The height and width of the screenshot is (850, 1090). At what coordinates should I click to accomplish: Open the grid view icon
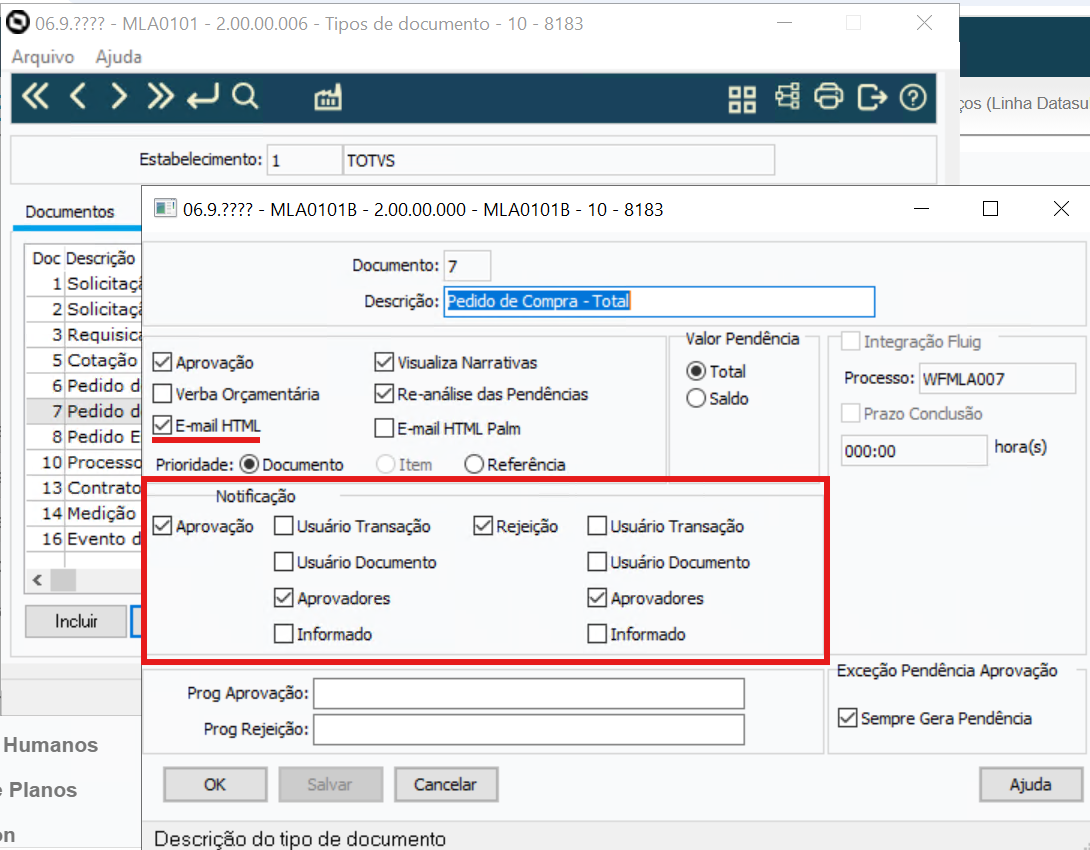coord(742,99)
